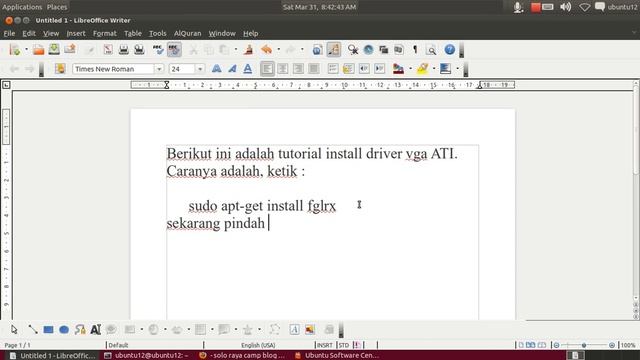Insert a picture From File
Image resolution: width=640 pixels, height=360 pixels.
(310, 329)
